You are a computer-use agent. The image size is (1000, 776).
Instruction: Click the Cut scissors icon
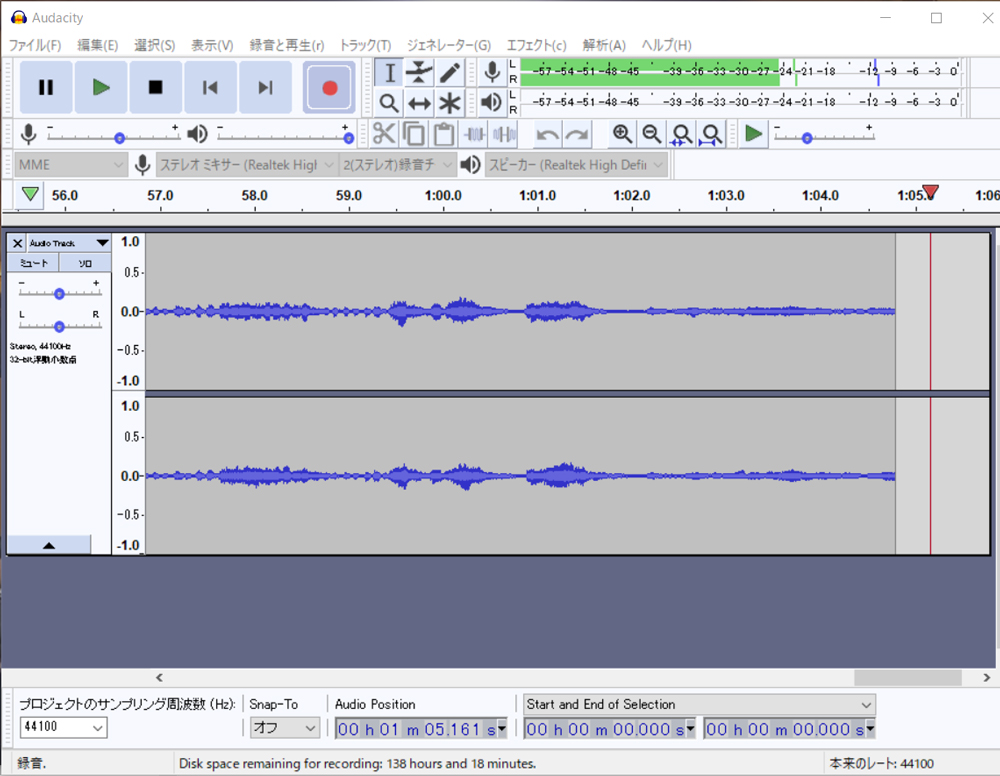pyautogui.click(x=384, y=134)
